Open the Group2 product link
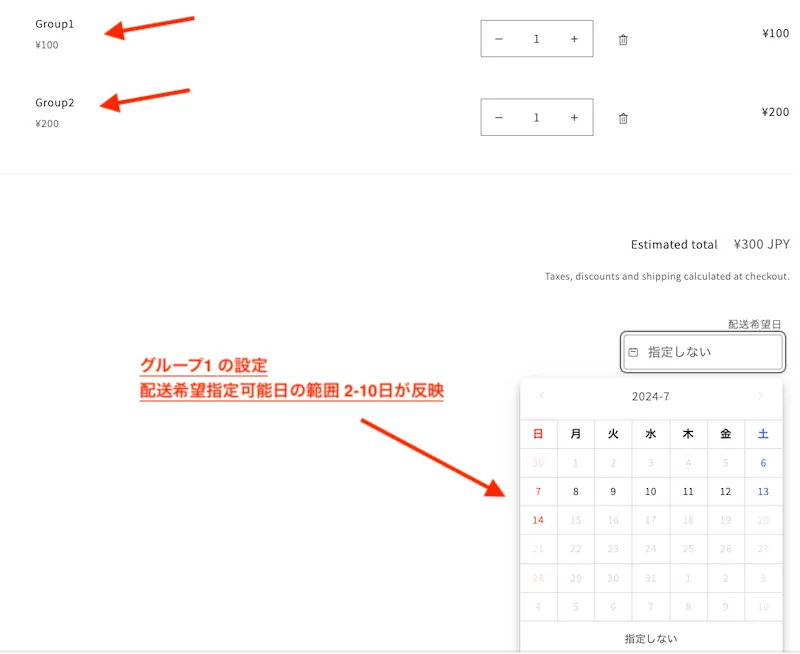Screen dimensions: 800x654 pos(54,102)
